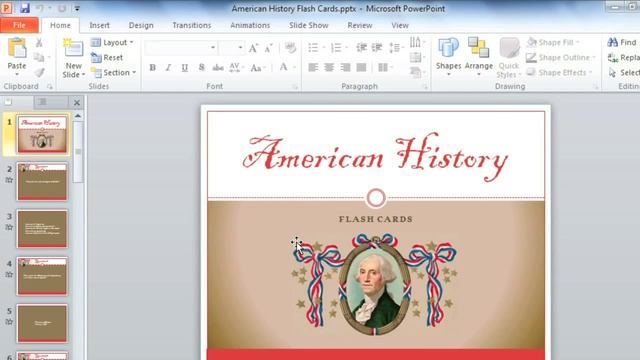Viewport: 640px width, 360px height.
Task: Click the Reset slide button
Action: pyautogui.click(x=107, y=58)
